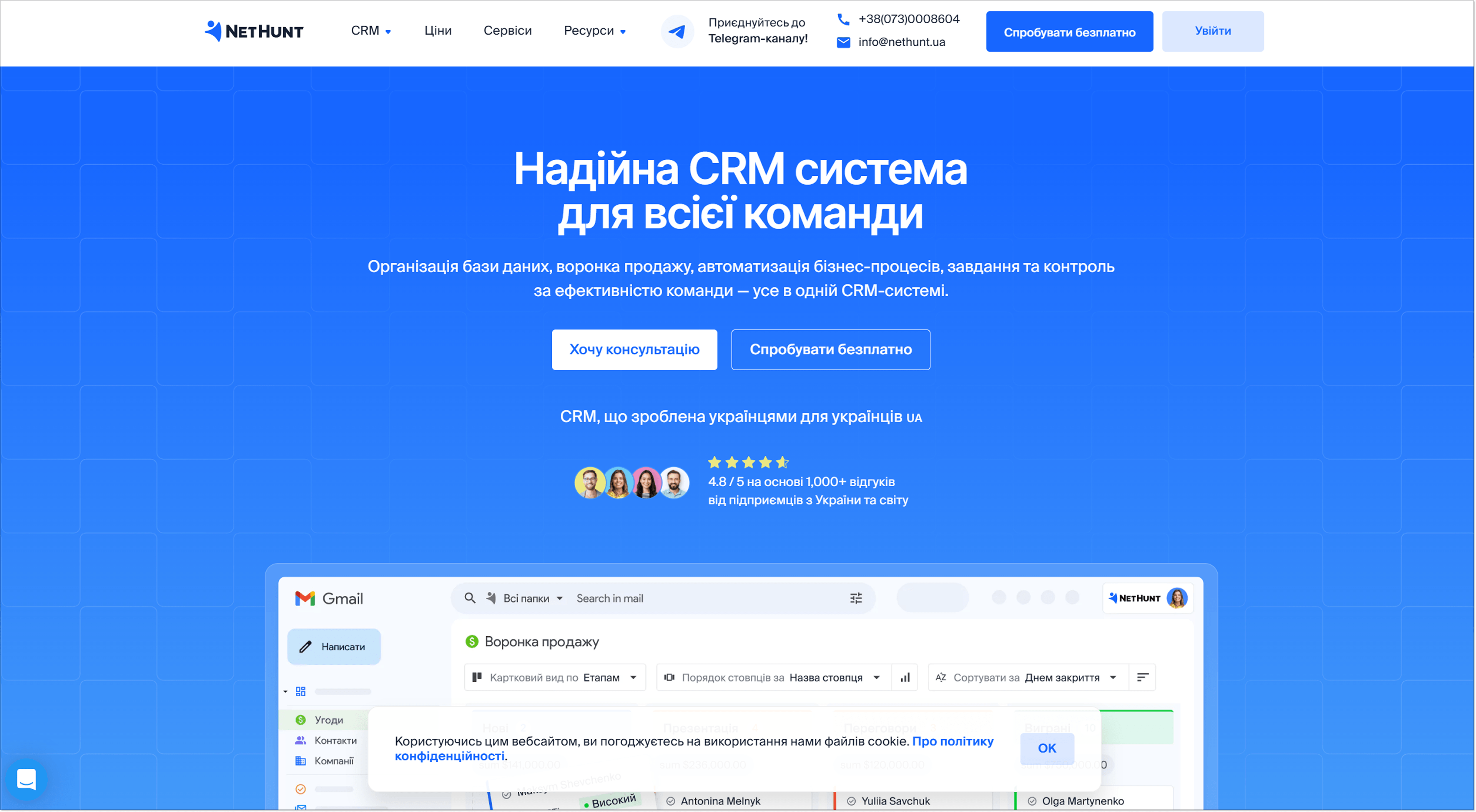Toggle the check circle next to Yuliia Savchuk

point(852,801)
